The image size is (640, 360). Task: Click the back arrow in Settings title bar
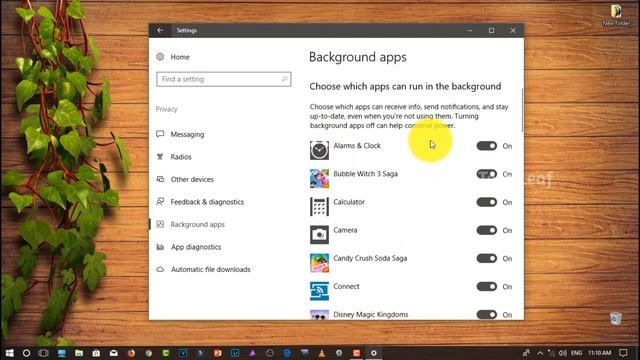click(x=160, y=30)
